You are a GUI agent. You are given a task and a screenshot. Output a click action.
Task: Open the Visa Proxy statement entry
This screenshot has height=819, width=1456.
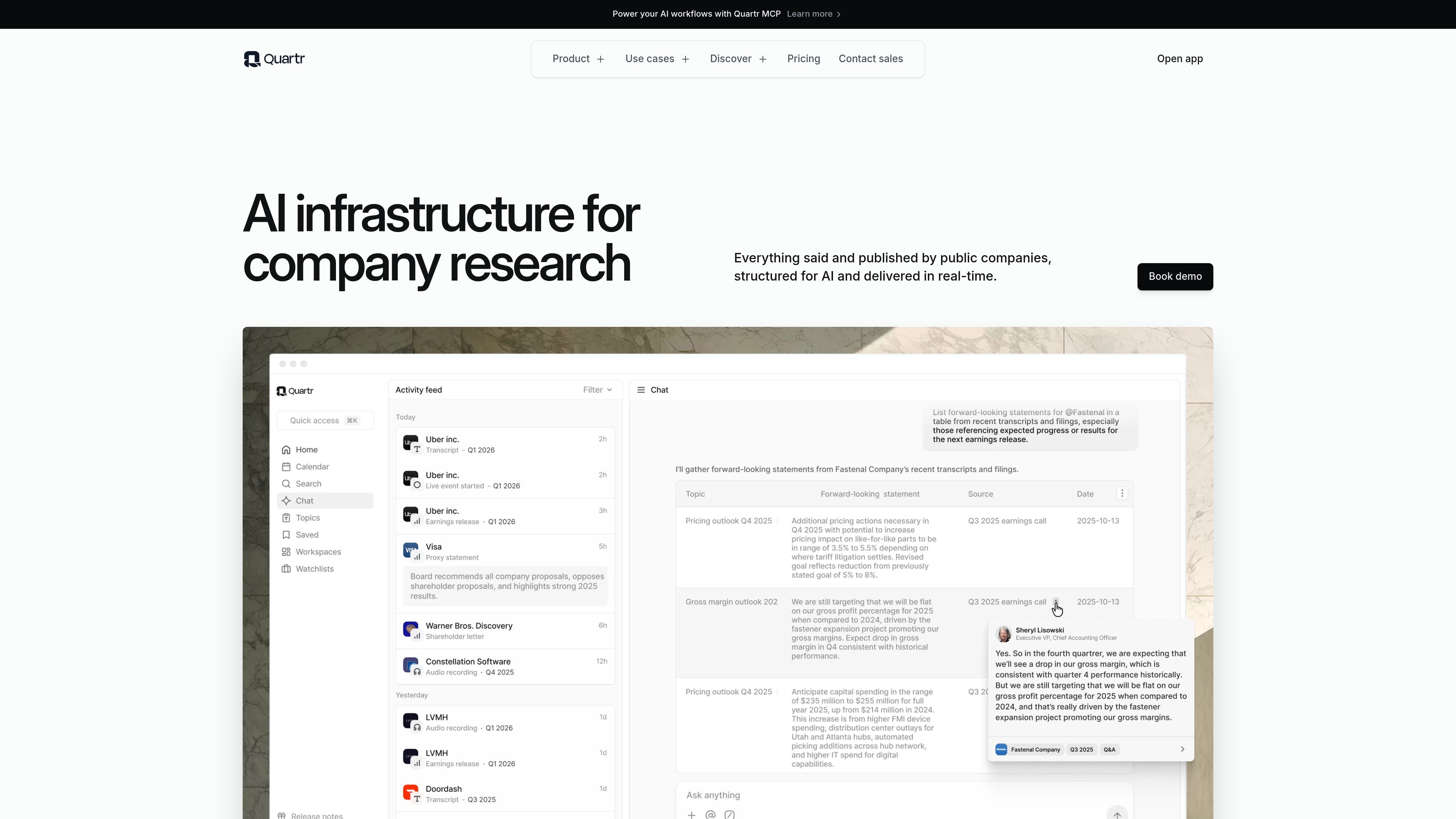tap(505, 574)
